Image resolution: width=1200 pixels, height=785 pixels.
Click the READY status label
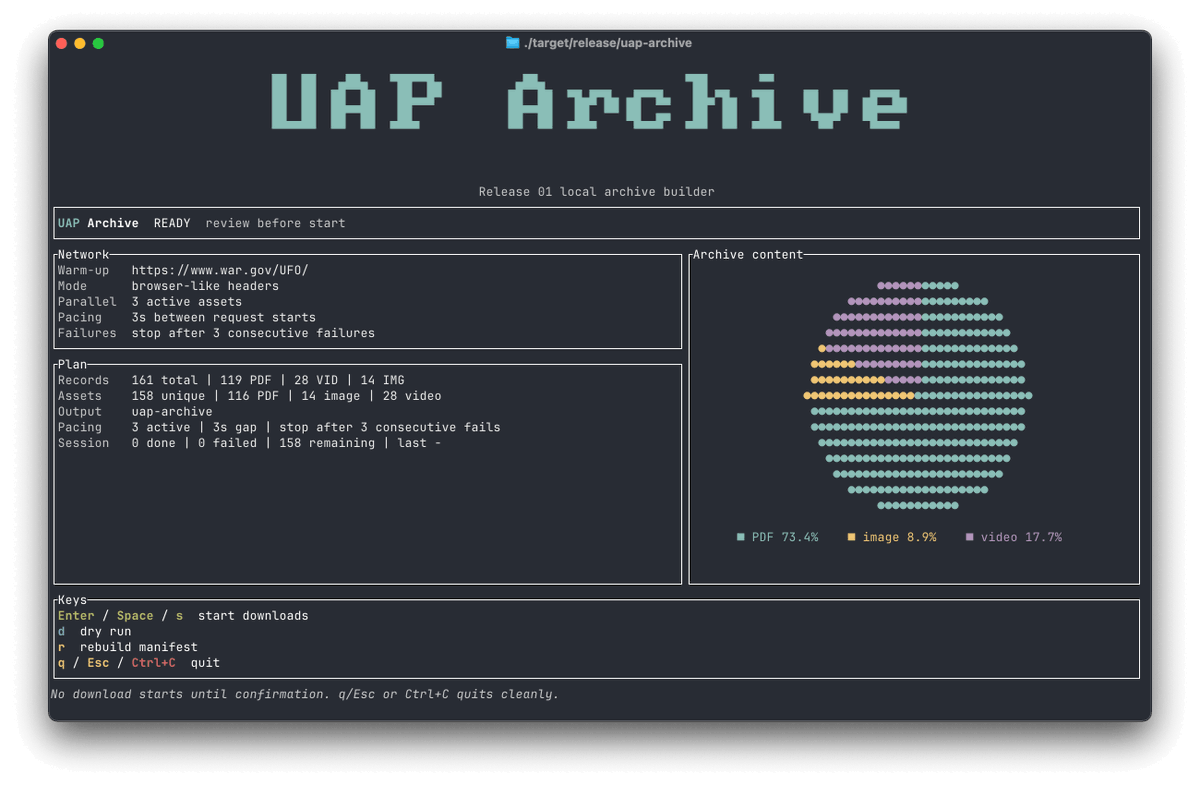click(172, 223)
